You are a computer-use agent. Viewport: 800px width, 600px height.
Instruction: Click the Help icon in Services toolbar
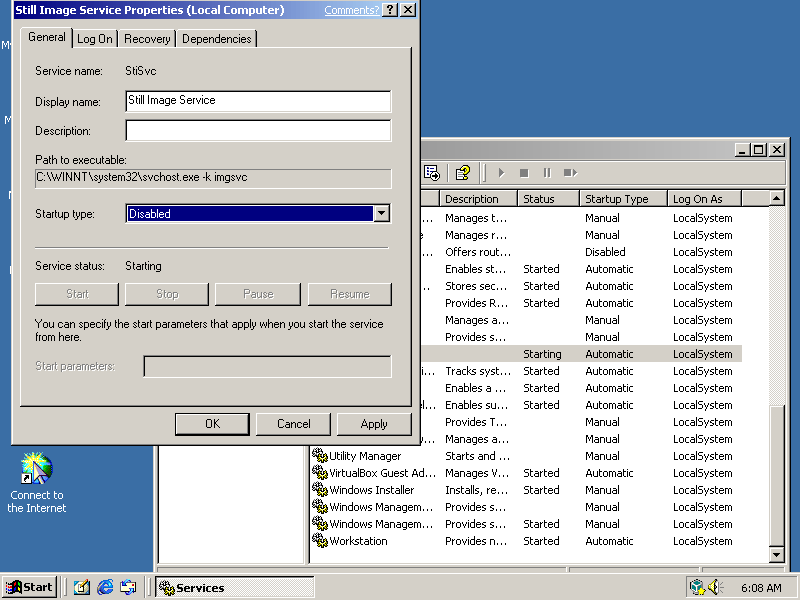point(462,173)
